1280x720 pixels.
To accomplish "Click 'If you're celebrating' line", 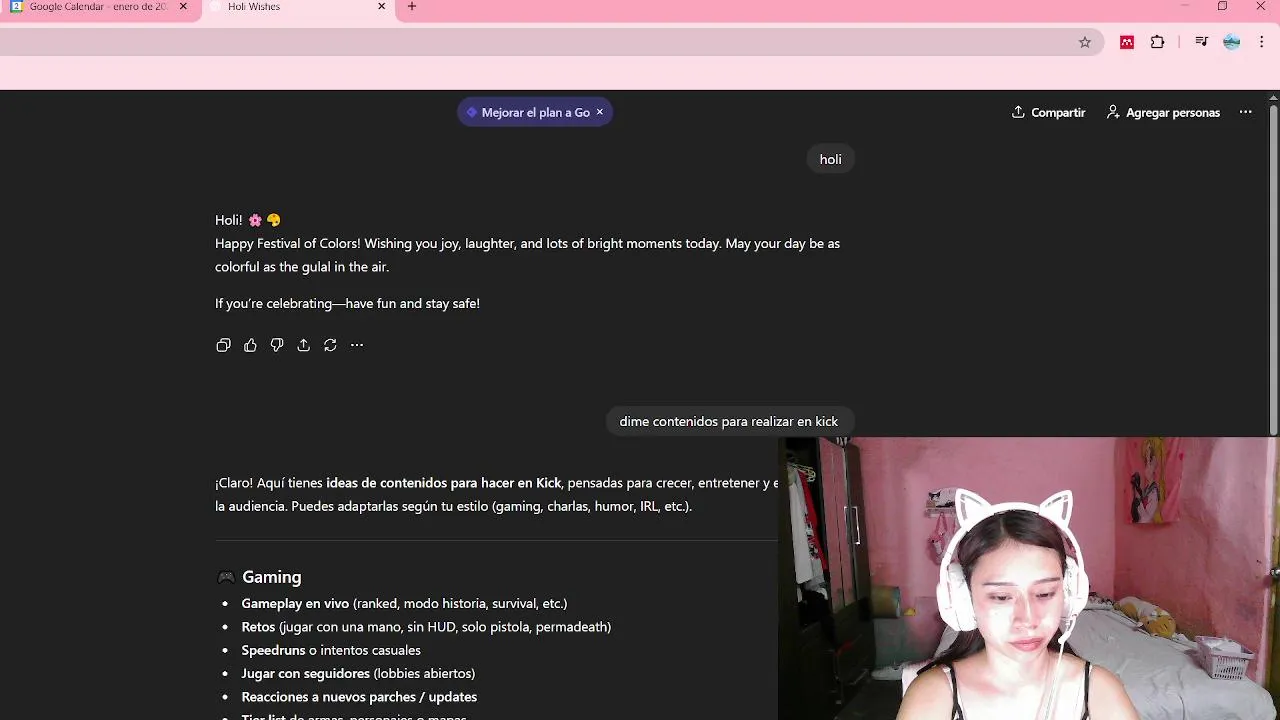I will pyautogui.click(x=347, y=303).
